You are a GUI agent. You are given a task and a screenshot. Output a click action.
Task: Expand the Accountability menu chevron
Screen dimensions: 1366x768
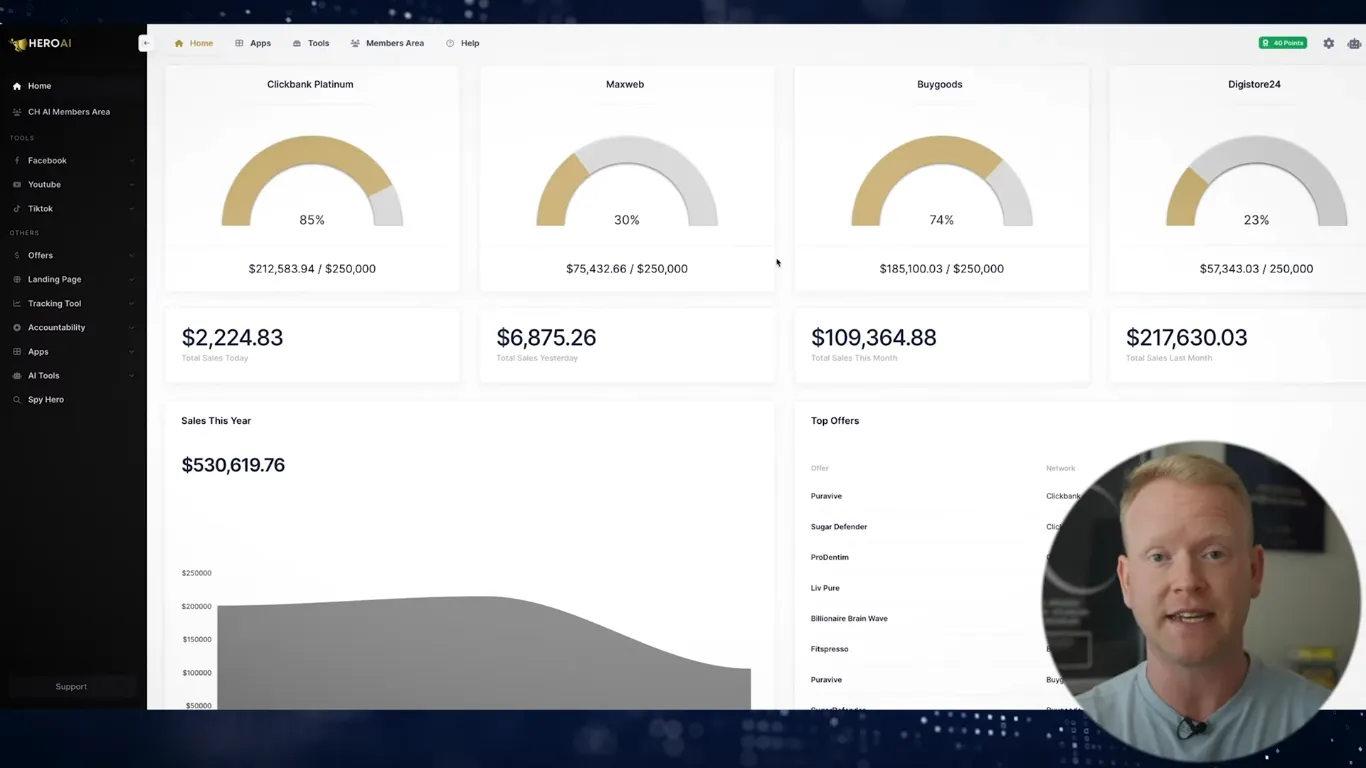(x=132, y=327)
